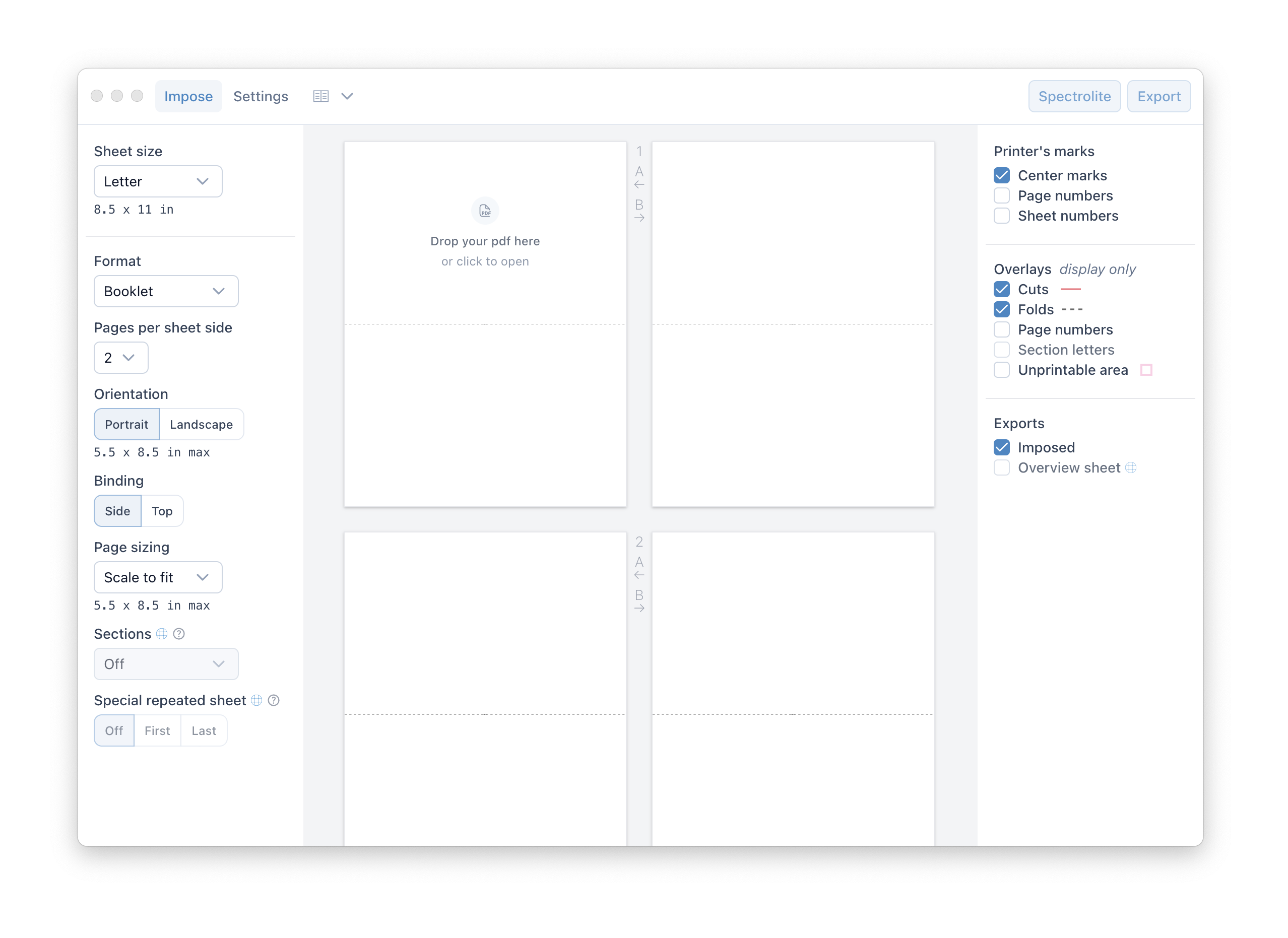Open the help icon beside Special repeated sheet
The image size is (1288, 938).
pyautogui.click(x=274, y=700)
